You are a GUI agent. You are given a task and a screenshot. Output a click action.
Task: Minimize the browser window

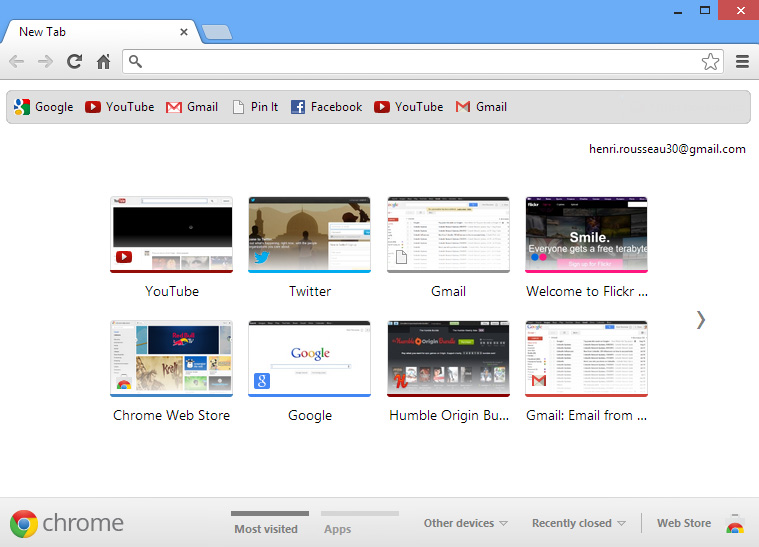tap(678, 11)
